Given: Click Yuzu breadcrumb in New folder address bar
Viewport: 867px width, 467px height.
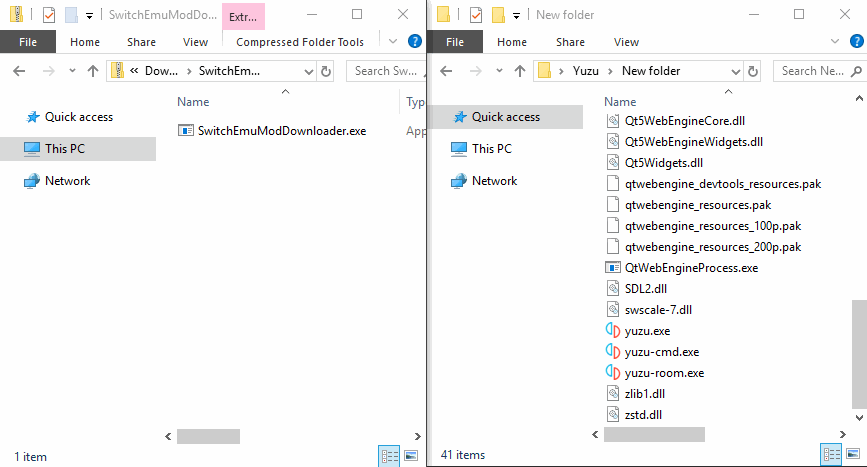Looking at the screenshot, I should [x=586, y=71].
